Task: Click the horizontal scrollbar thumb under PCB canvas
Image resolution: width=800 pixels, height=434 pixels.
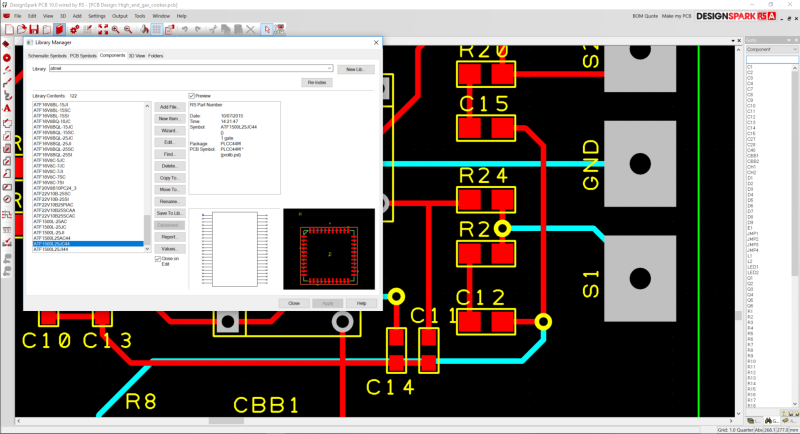Action: click(x=226, y=421)
